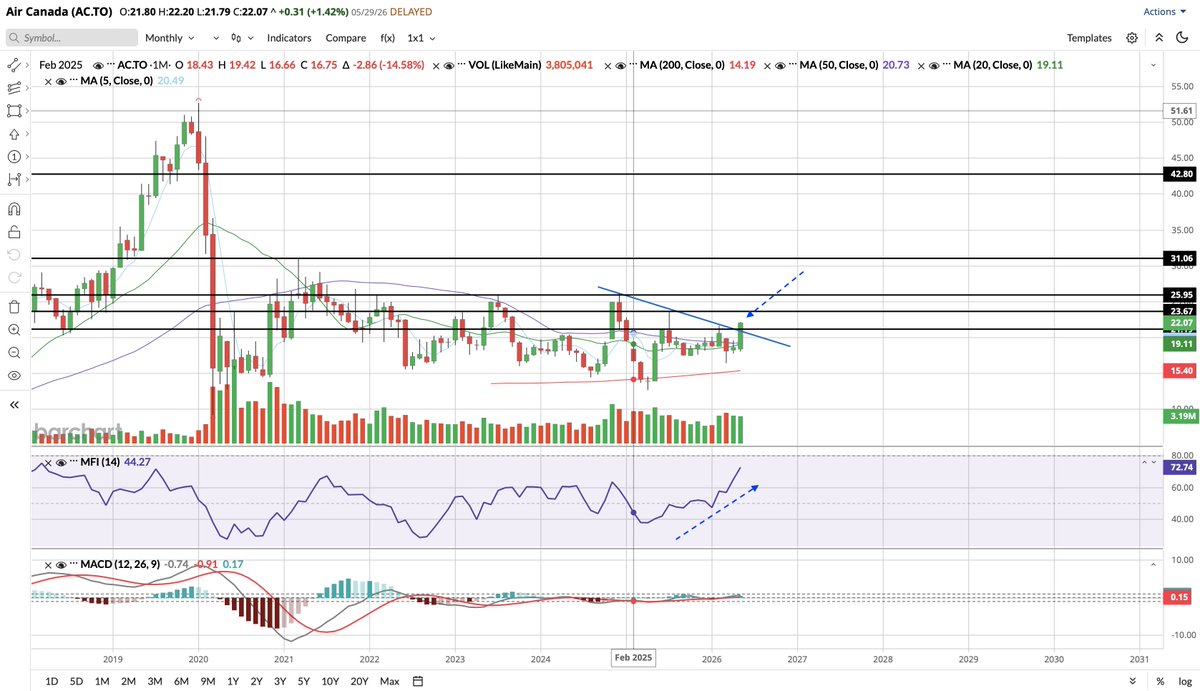
Task: Toggle visibility of MA (200, Close, 0)
Action: [620, 65]
